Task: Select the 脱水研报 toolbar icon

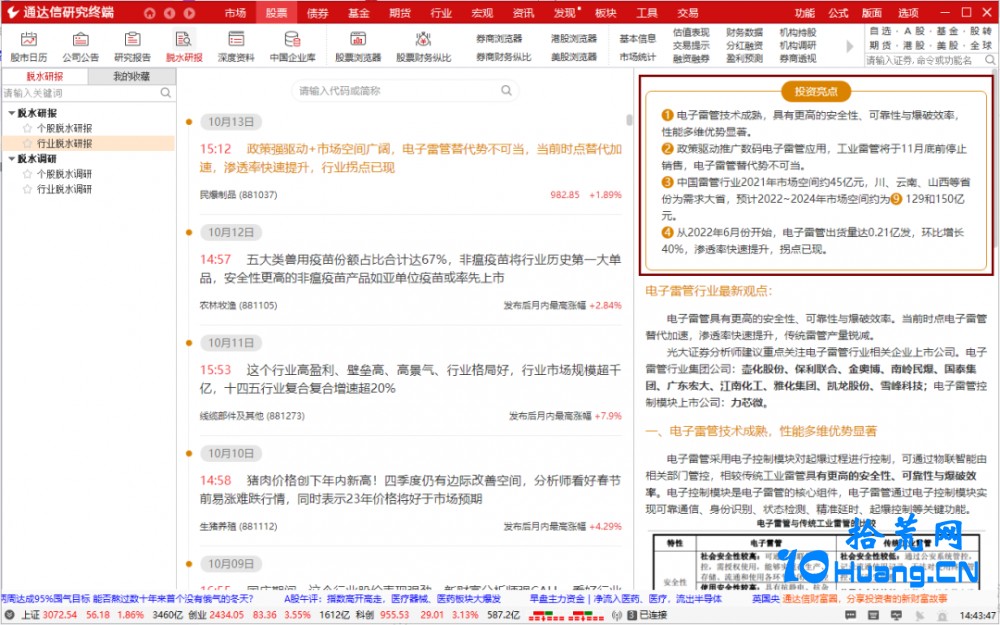Action: 184,47
